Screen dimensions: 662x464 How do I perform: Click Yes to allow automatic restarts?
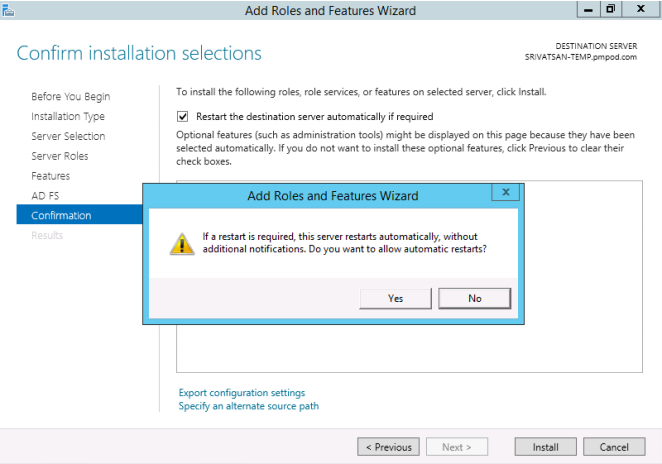[395, 298]
